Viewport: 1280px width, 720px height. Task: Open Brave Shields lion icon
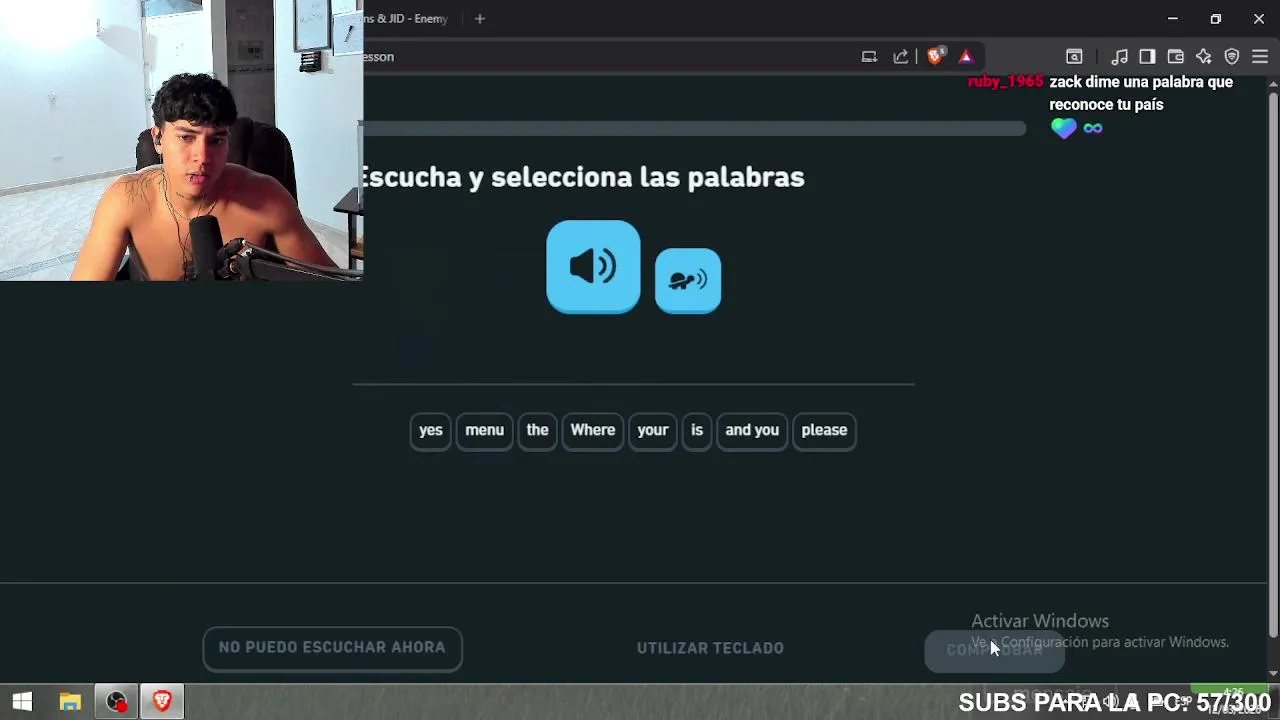click(935, 57)
